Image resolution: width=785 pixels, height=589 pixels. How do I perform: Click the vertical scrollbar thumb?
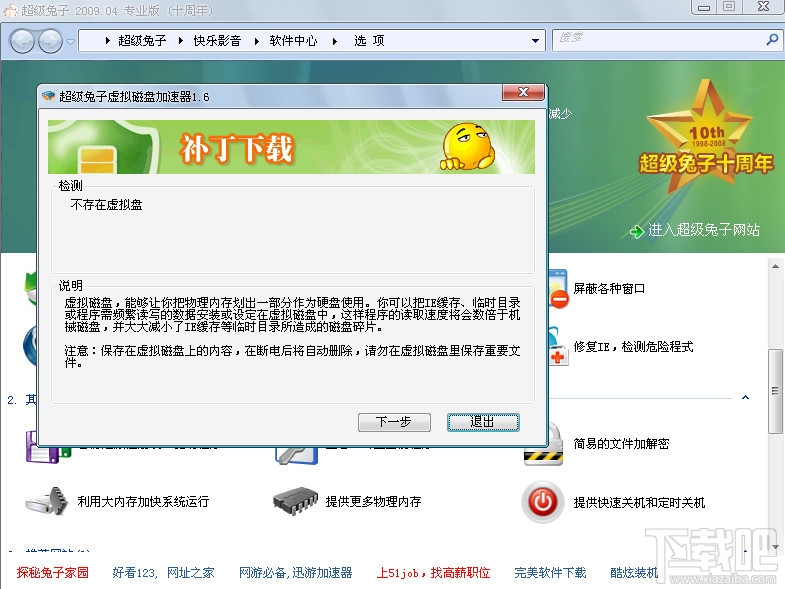[775, 391]
